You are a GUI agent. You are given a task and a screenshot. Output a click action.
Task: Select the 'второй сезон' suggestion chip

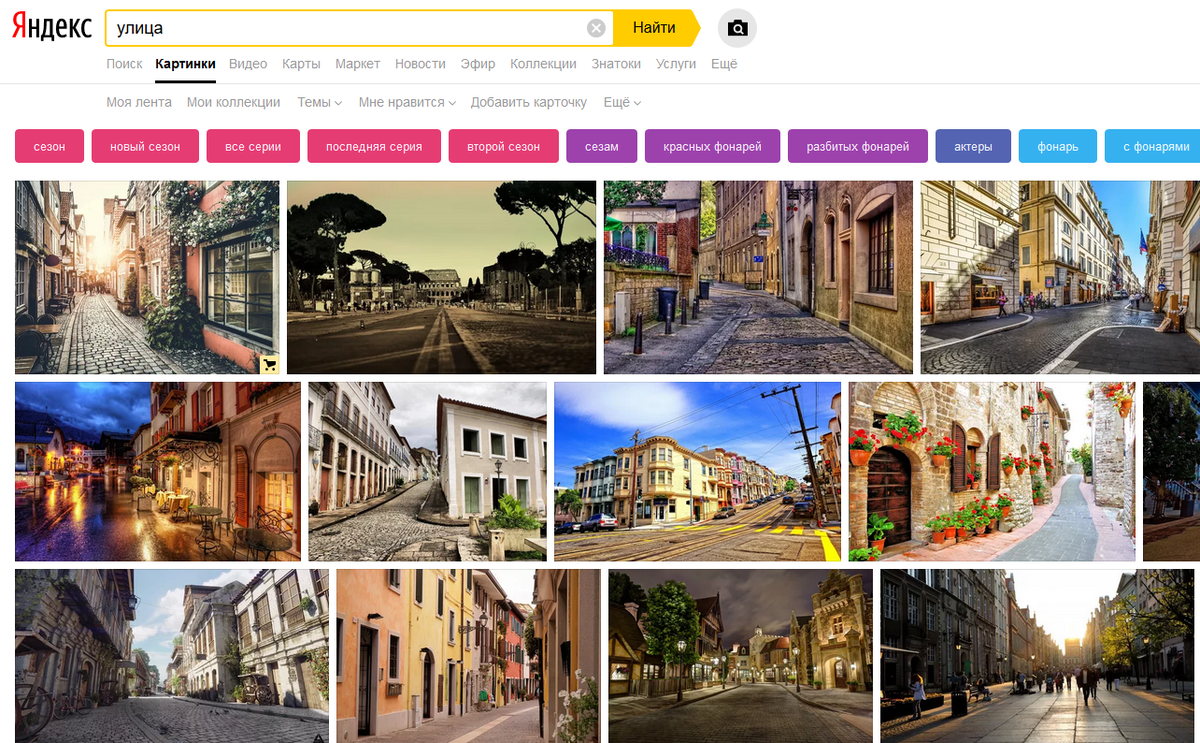[503, 146]
